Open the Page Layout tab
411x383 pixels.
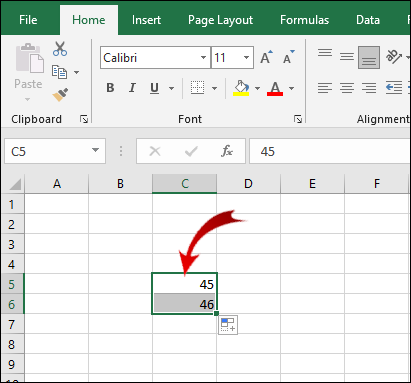(220, 20)
